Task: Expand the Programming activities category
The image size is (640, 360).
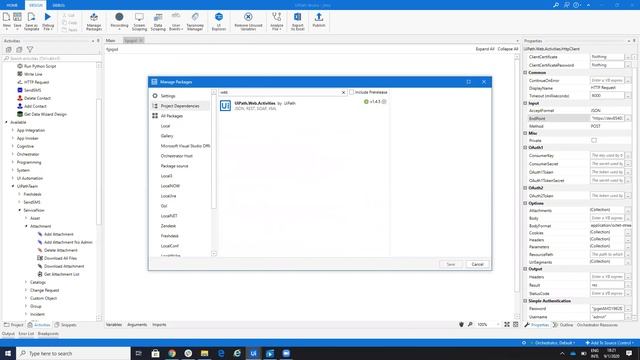Action: 13,162
